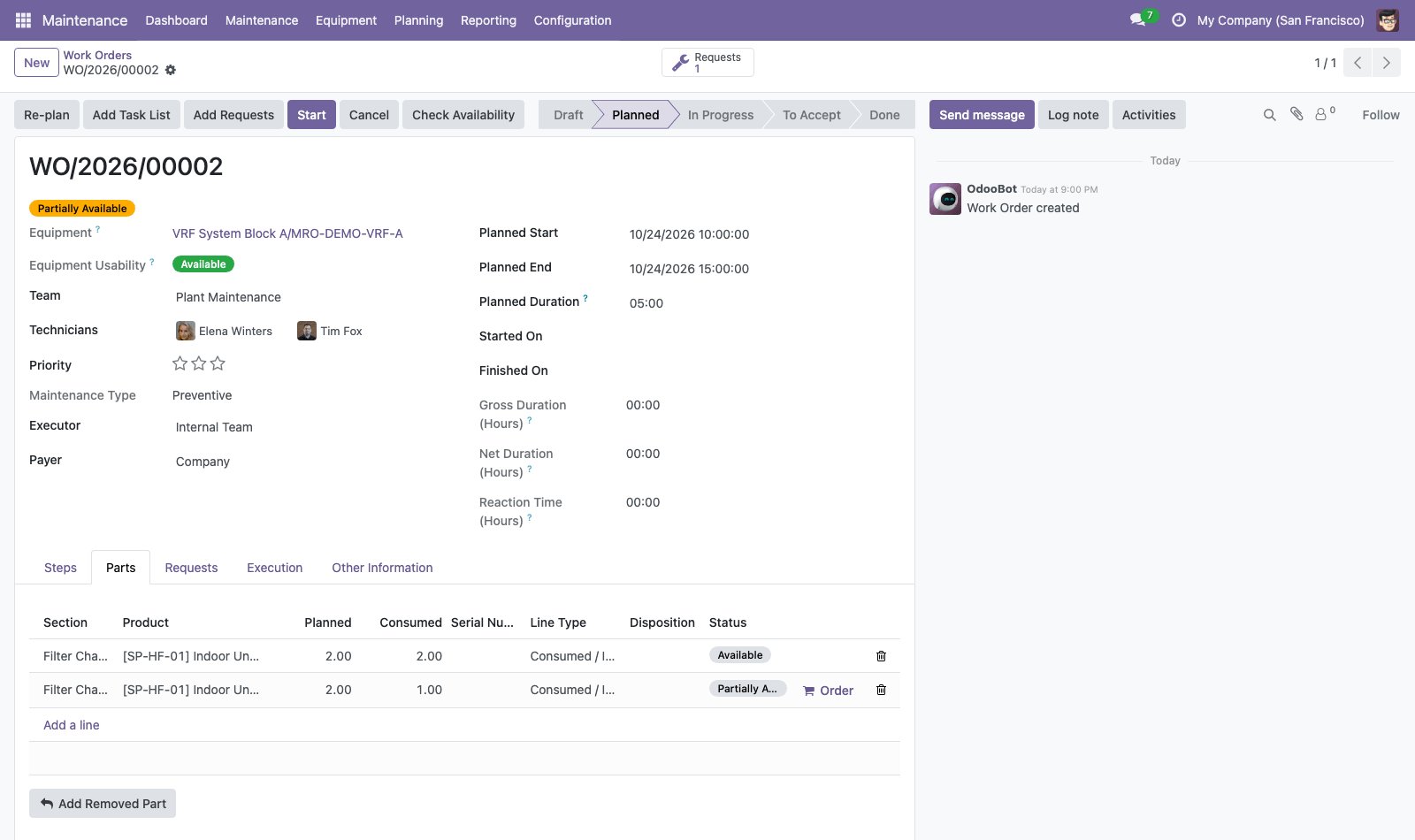Switch to the Requests tab
This screenshot has width=1415, height=840.
(191, 568)
